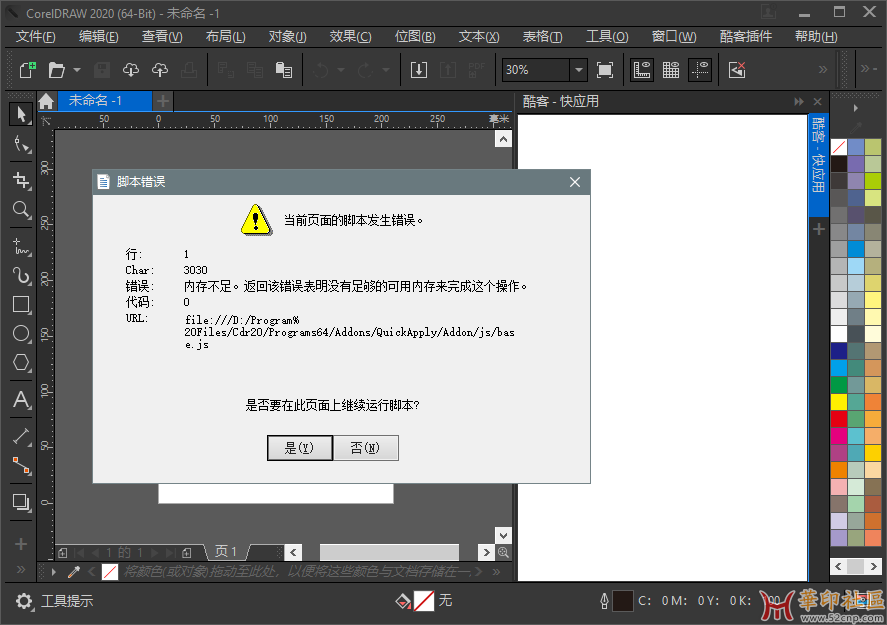This screenshot has width=887, height=625.
Task: Click the horizontal canvas scrollbar
Action: click(x=389, y=552)
